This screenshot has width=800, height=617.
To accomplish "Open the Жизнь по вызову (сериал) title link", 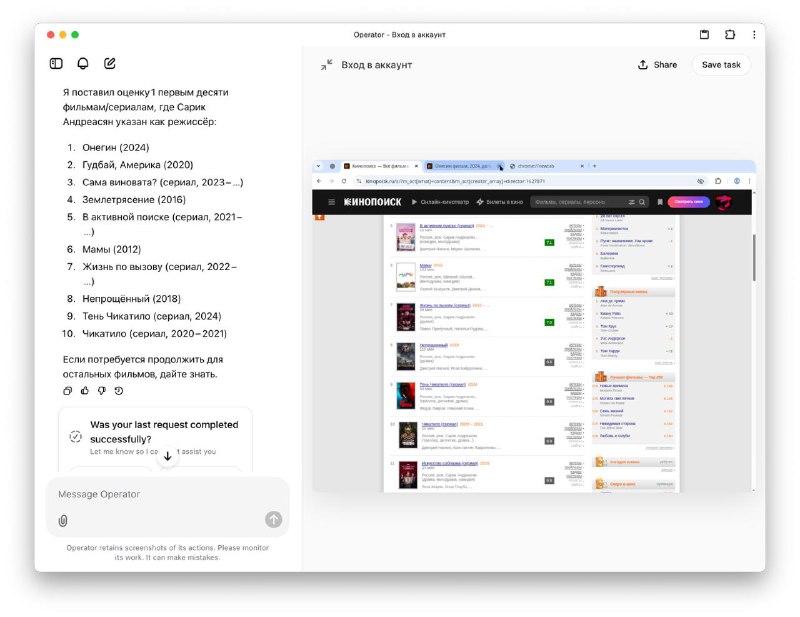I will [445, 305].
